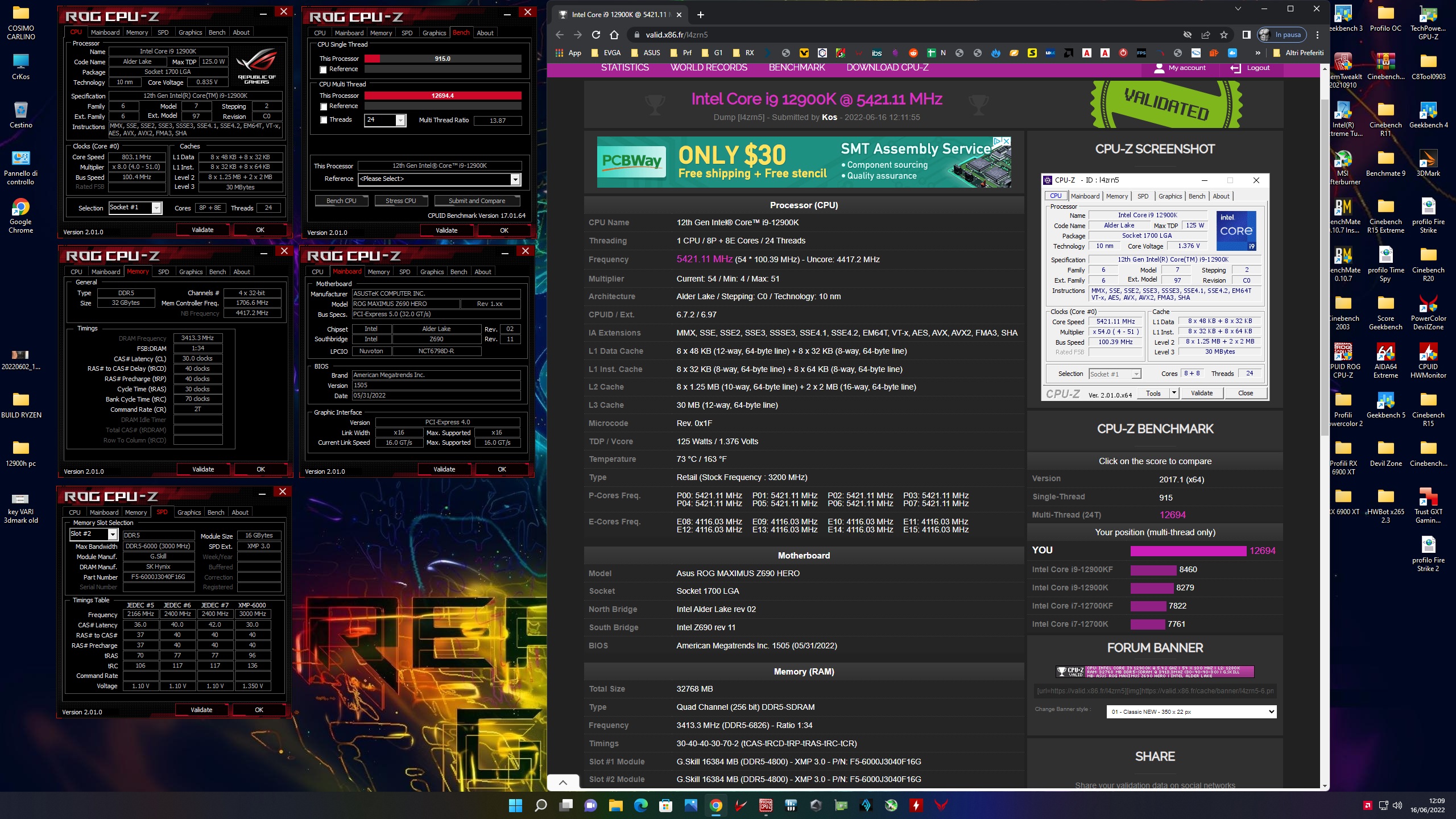Select the Cinebench R15 Extreme desktop icon
The height and width of the screenshot is (819, 1456).
point(1385,215)
